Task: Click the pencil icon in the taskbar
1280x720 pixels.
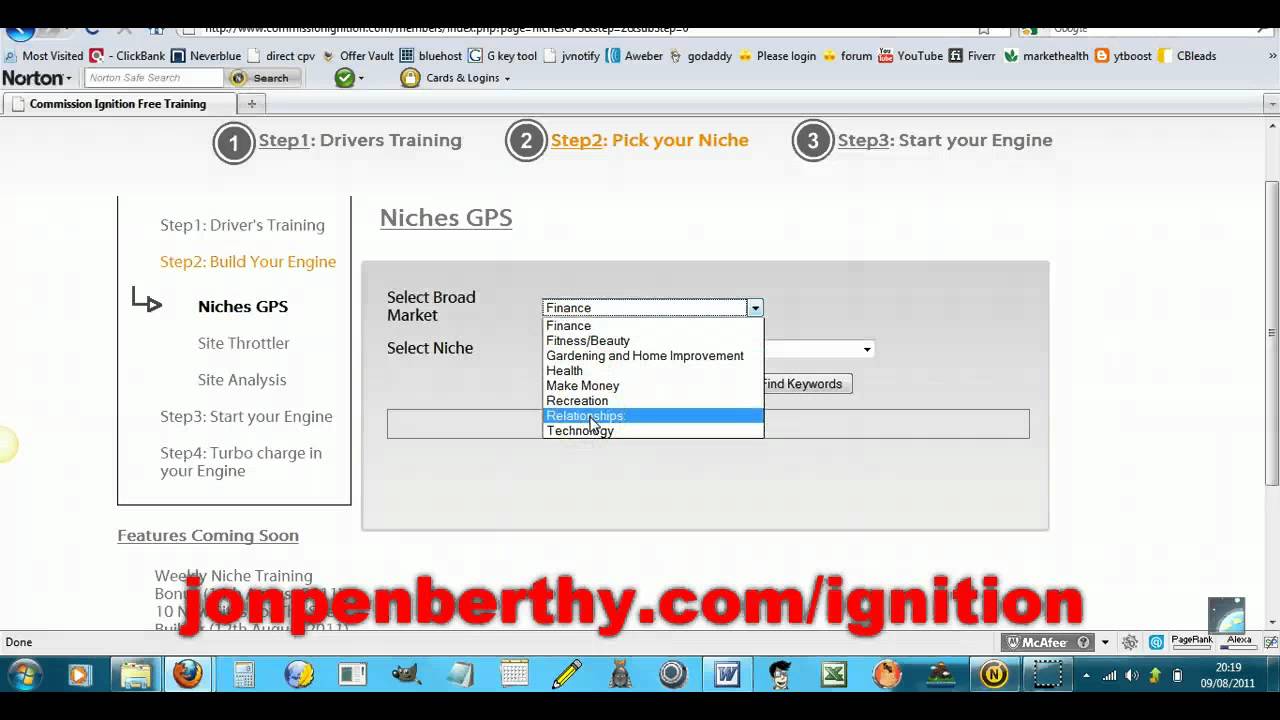Action: point(567,675)
